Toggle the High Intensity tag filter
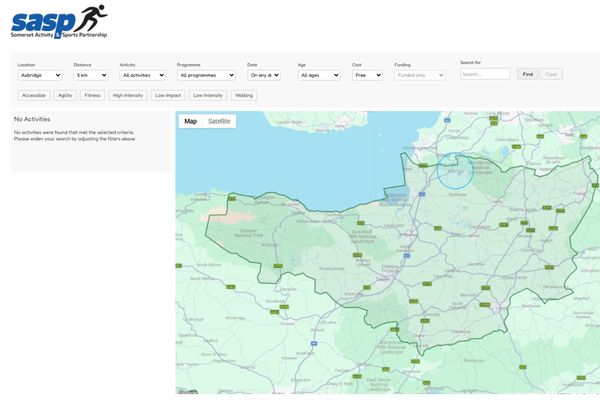 128,95
